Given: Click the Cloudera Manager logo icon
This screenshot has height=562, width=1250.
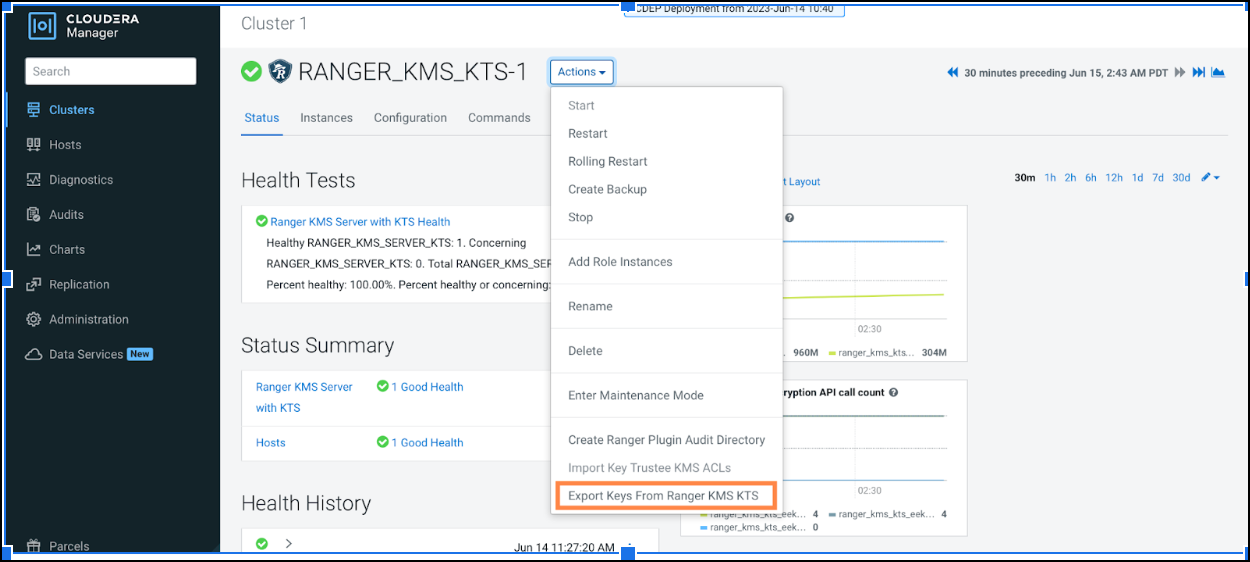Looking at the screenshot, I should (x=42, y=26).
